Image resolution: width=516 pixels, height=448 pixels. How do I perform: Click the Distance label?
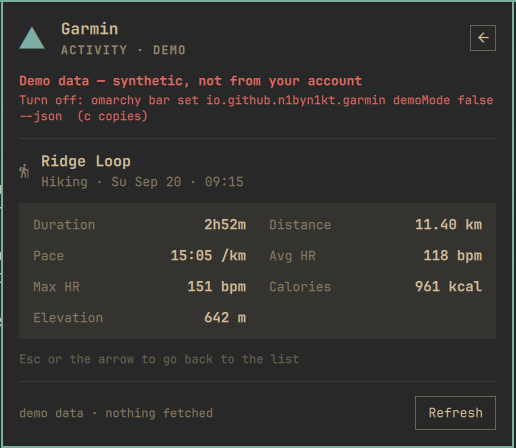(x=300, y=225)
